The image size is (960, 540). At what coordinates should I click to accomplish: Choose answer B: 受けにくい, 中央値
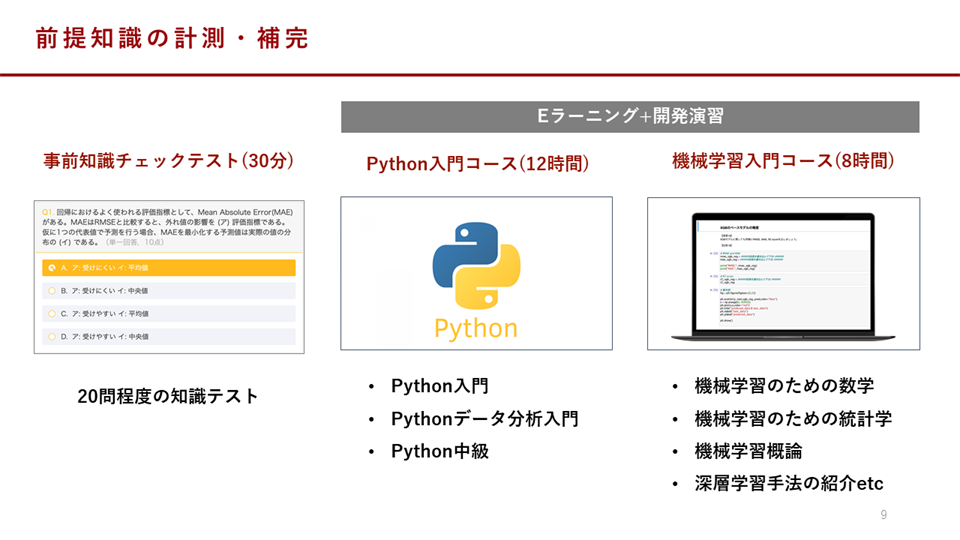pyautogui.click(x=169, y=291)
